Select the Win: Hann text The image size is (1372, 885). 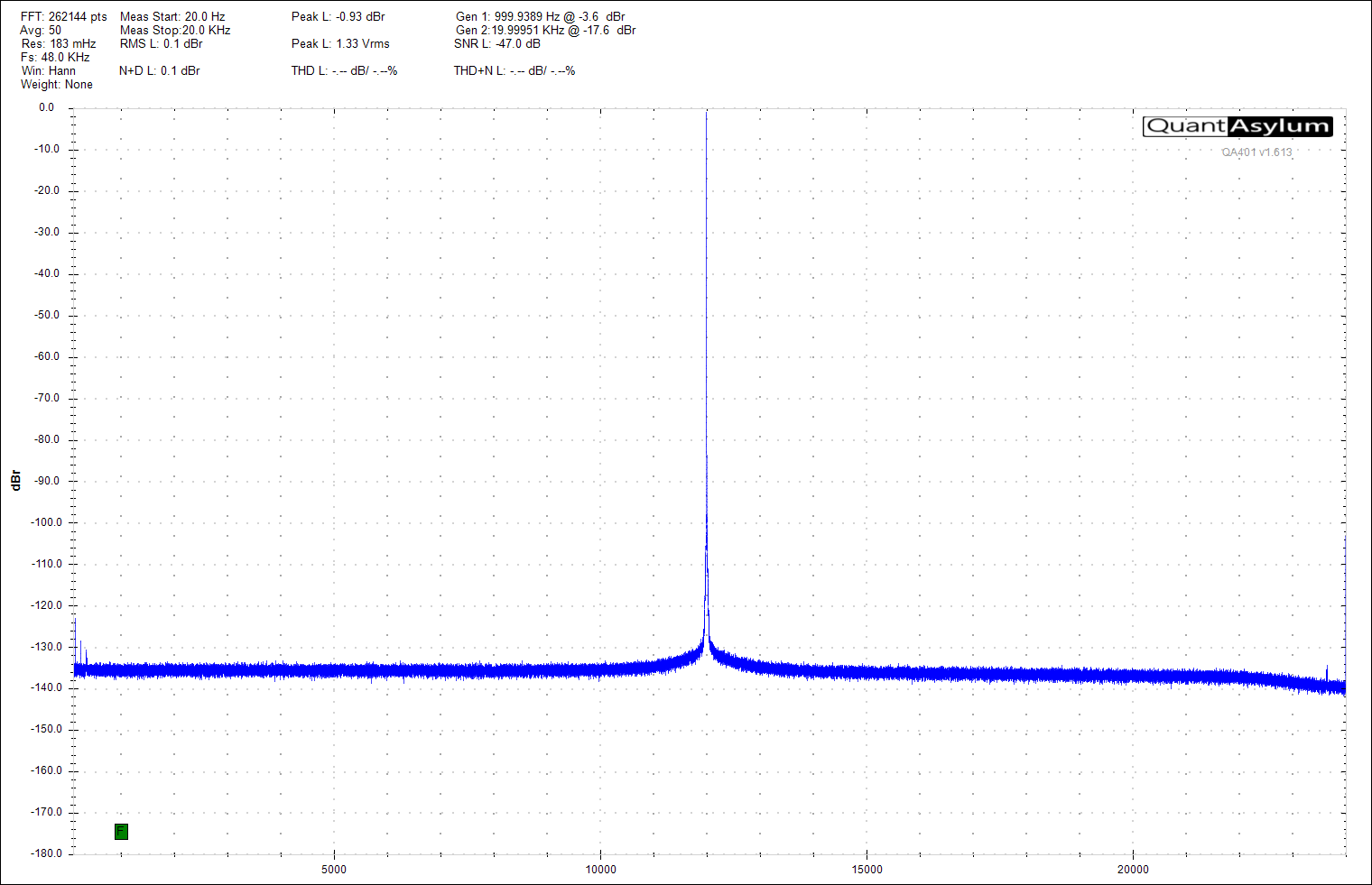point(49,71)
